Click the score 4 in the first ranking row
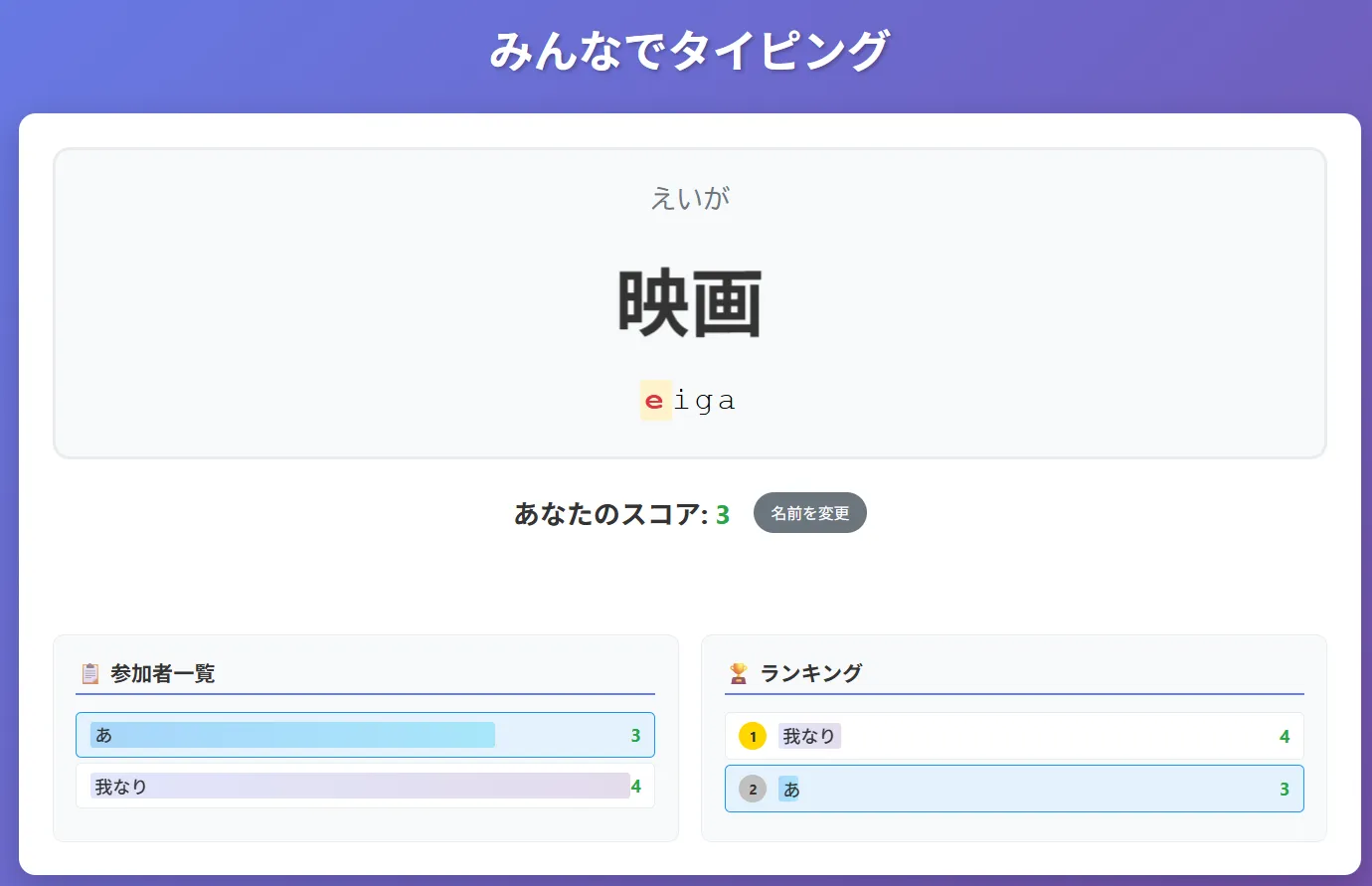Screen dimensions: 1372x886 (1284, 737)
